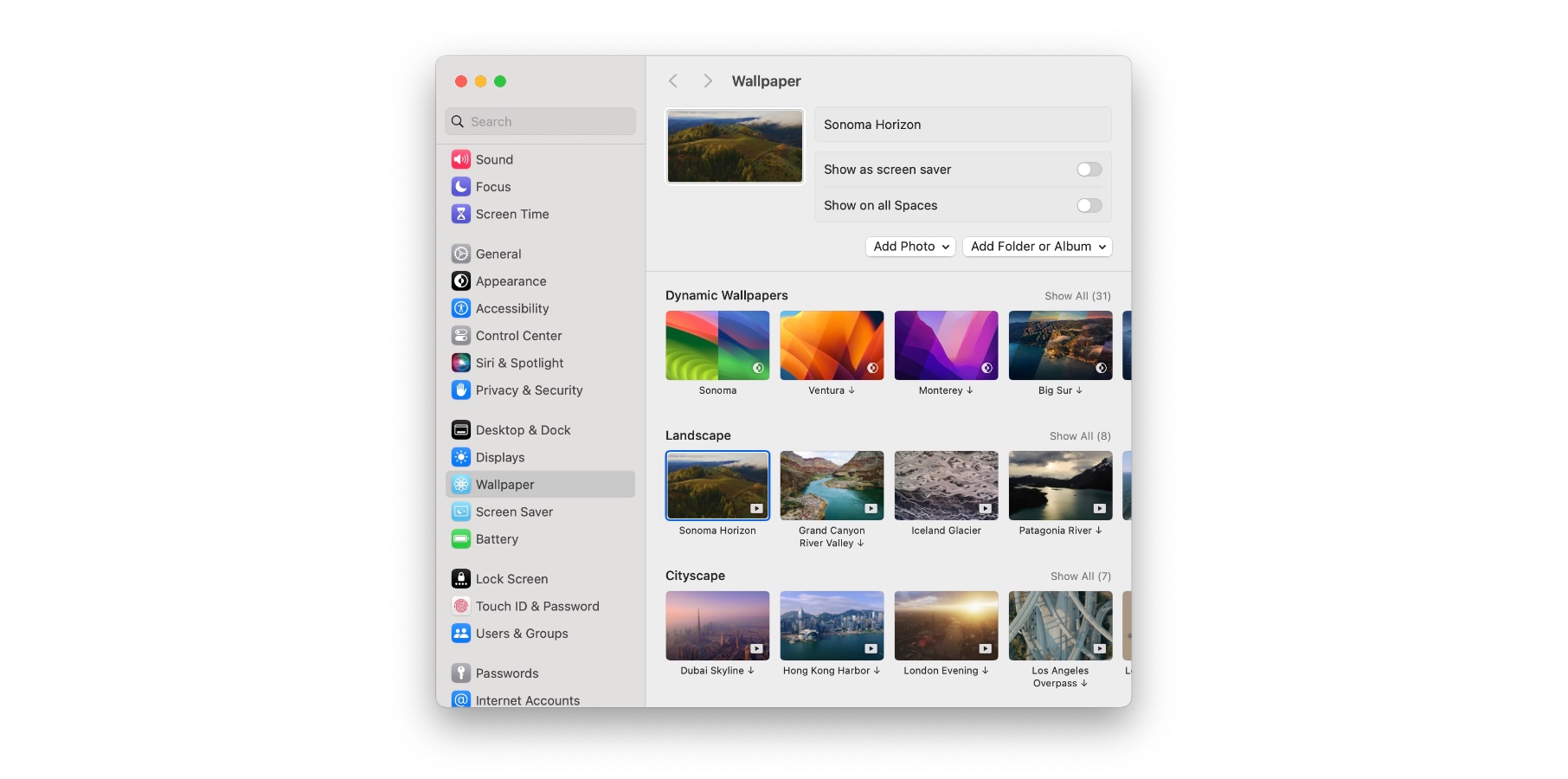1568x779 pixels.
Task: Select Grand Canyon River Valley thumbnail
Action: 832,486
